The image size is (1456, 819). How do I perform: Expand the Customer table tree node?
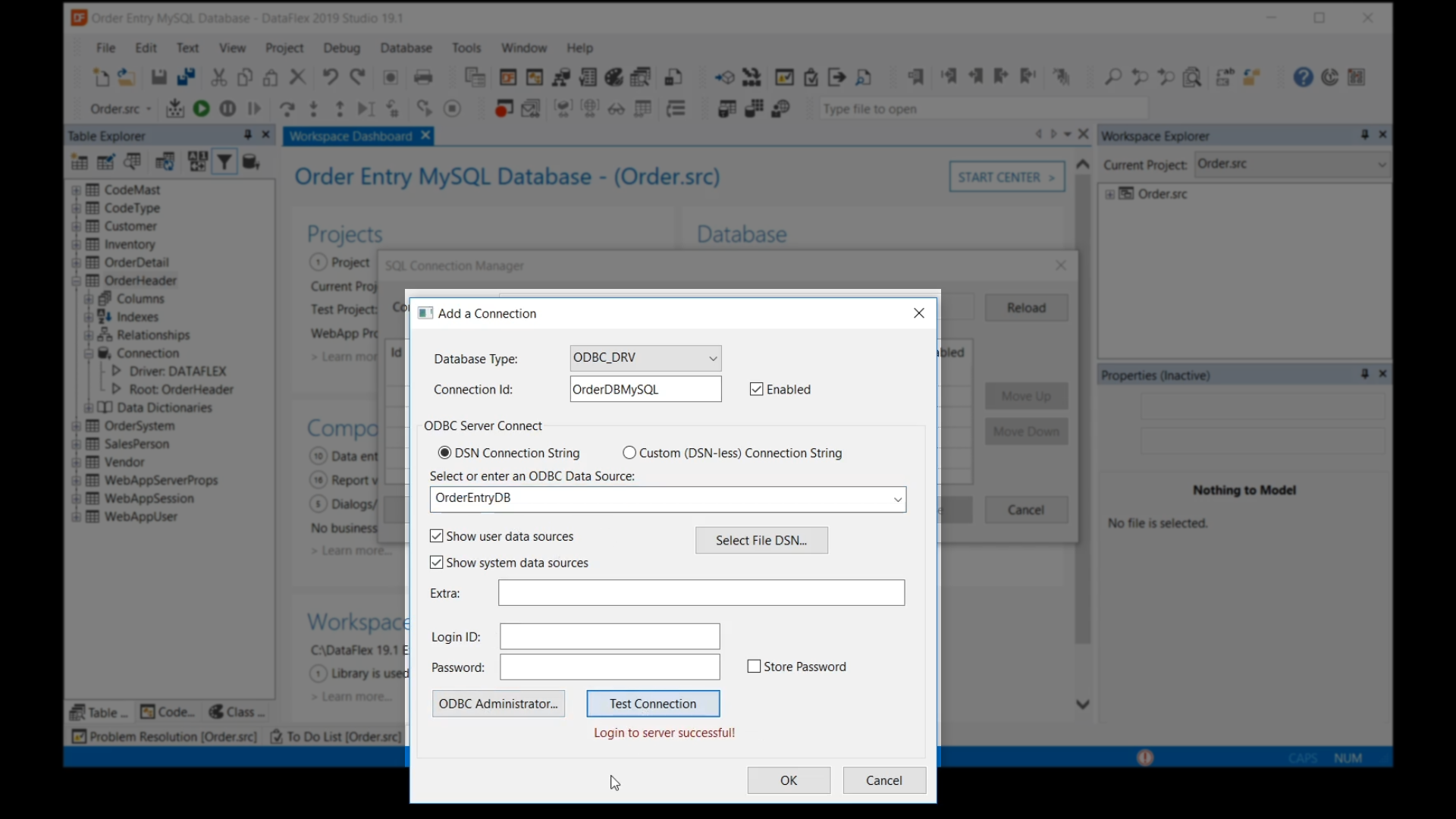pos(76,226)
